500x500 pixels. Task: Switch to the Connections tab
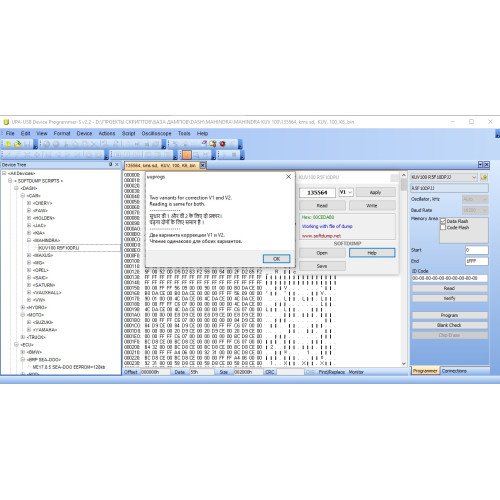pyautogui.click(x=454, y=371)
